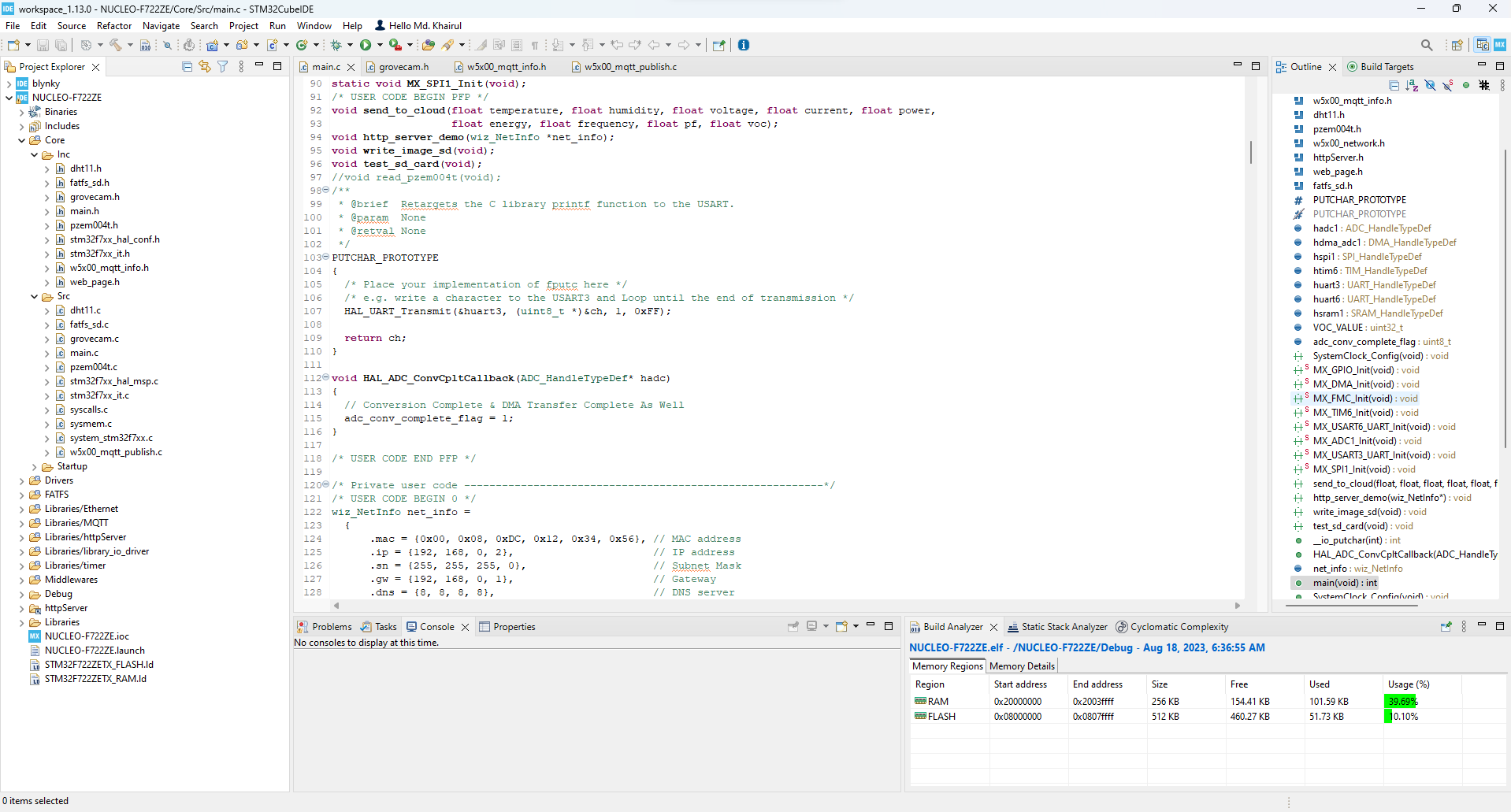The height and width of the screenshot is (812, 1511).
Task: Toggle Hide Fields in the Outline view
Action: tap(1430, 84)
